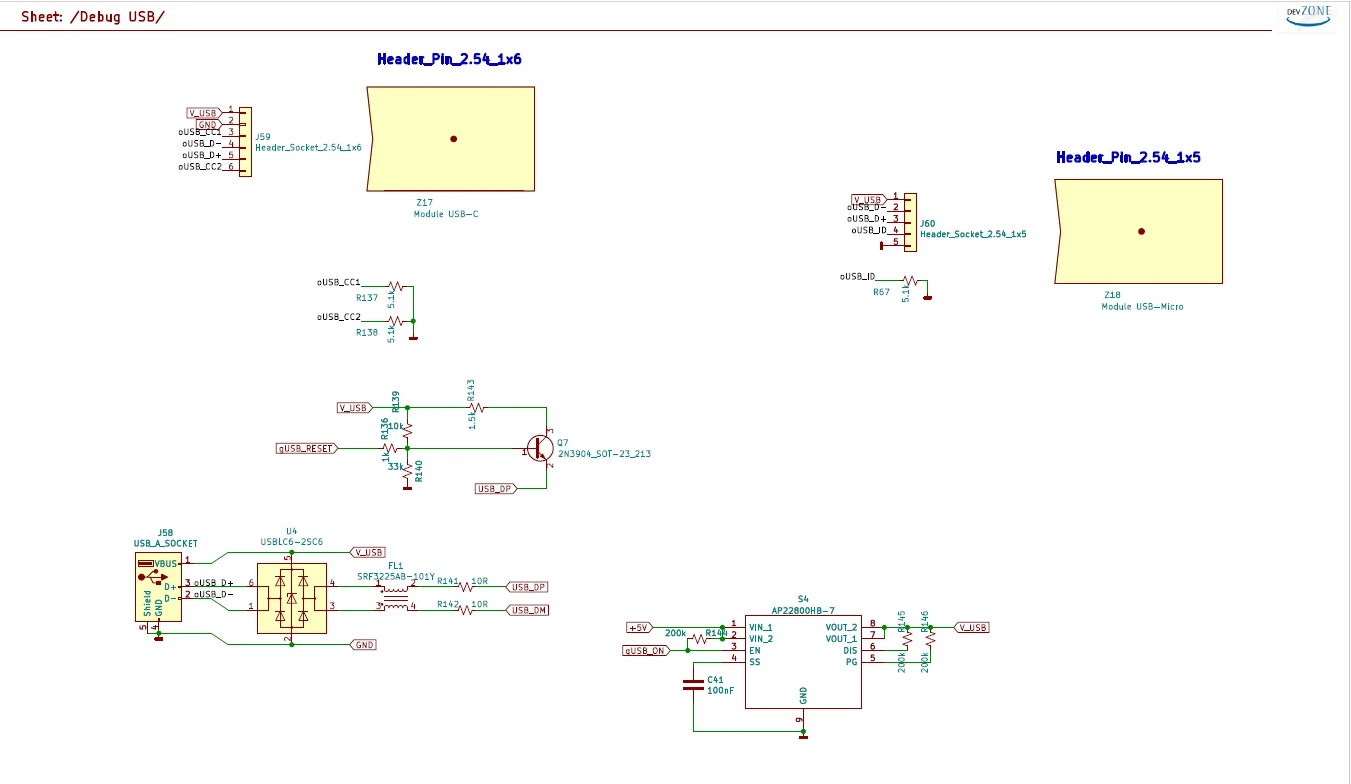
Task: Click the VOUT_2 pin label on S4
Action: (x=841, y=627)
